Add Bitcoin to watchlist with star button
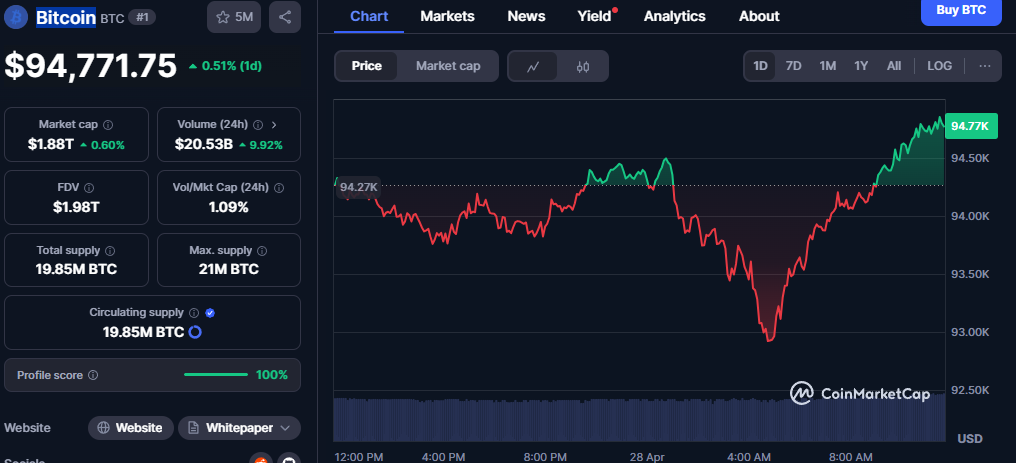1016x463 pixels. tap(234, 17)
